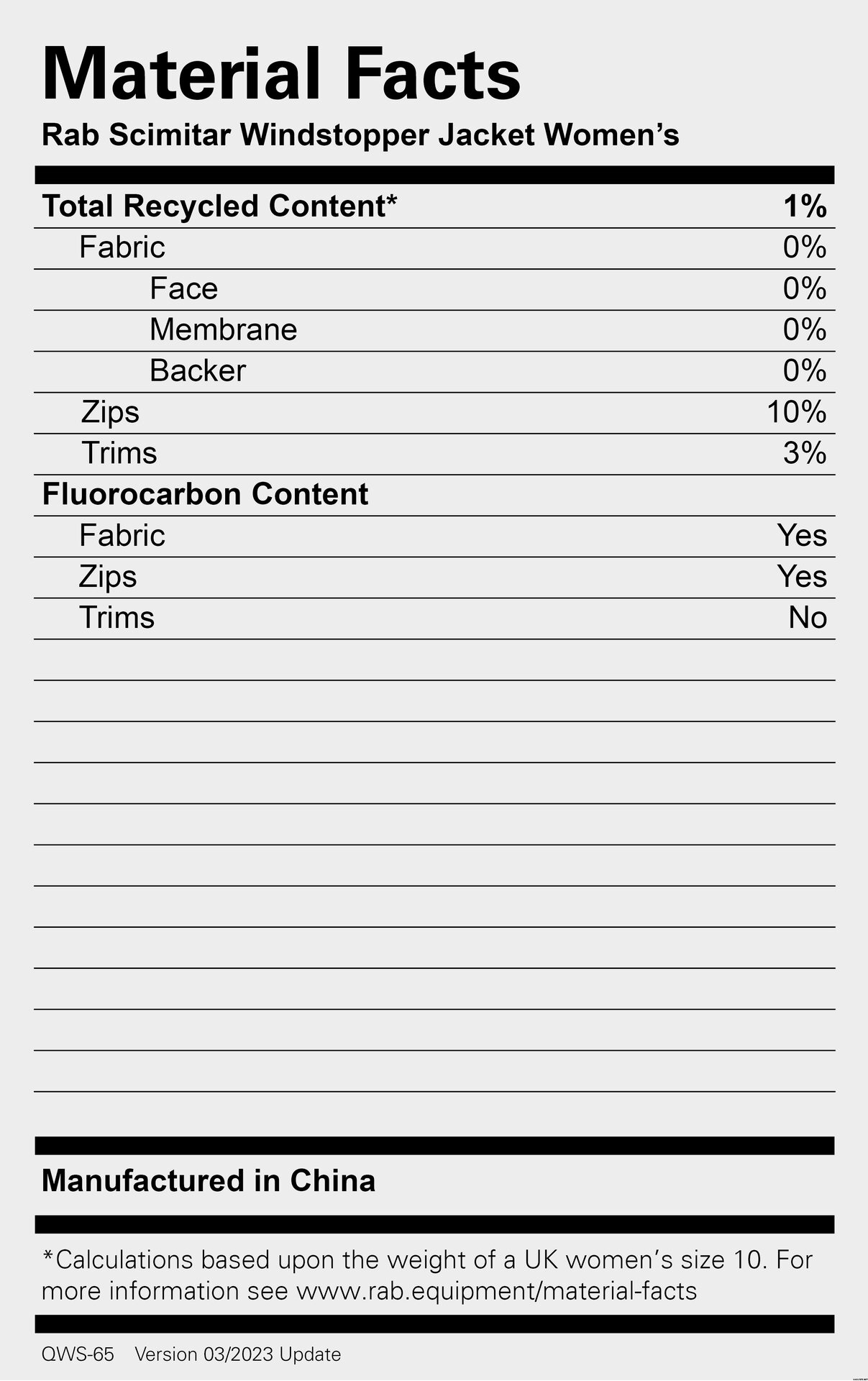Image resolution: width=868 pixels, height=1381 pixels.
Task: Click the 1% total recycled value
Action: (x=805, y=206)
